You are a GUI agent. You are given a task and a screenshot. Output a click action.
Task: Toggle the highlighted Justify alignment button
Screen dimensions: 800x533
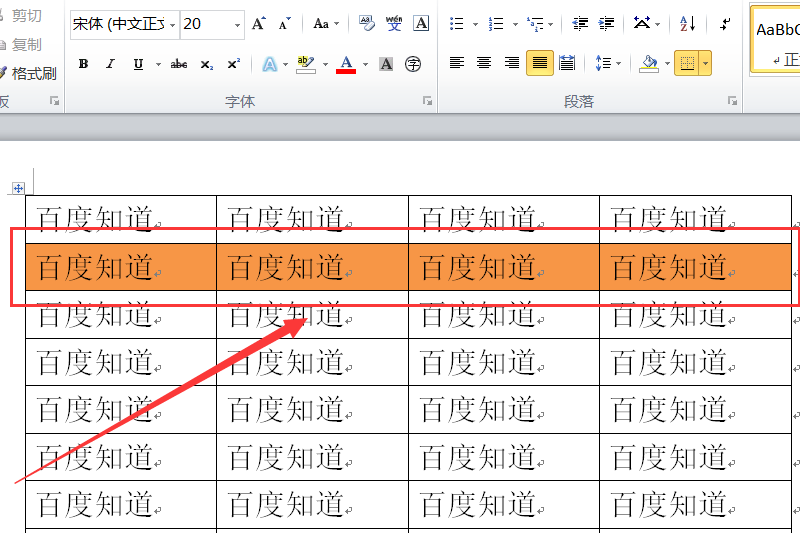click(539, 63)
